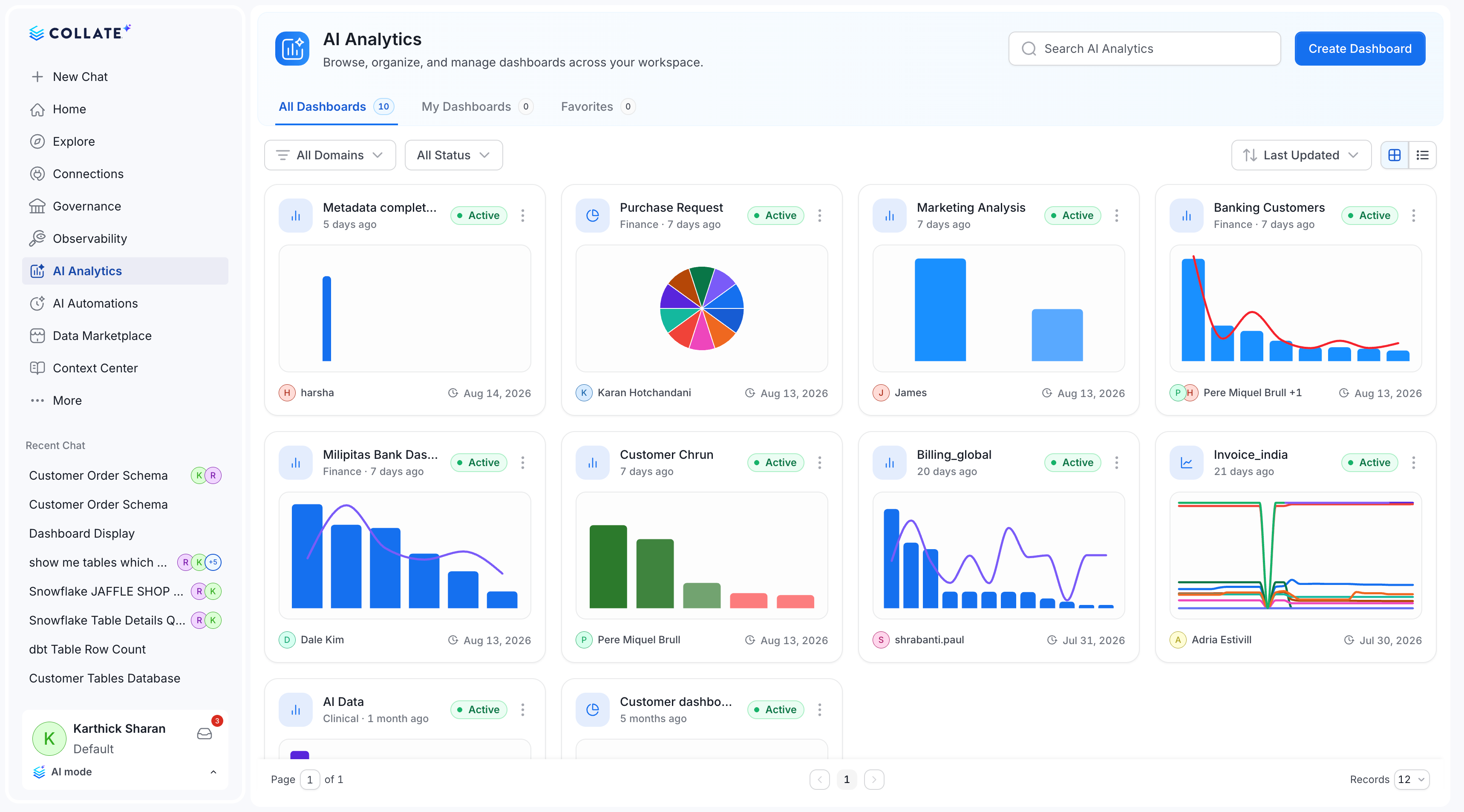1464x812 pixels.
Task: Click Create Dashboard button
Action: coord(1360,49)
